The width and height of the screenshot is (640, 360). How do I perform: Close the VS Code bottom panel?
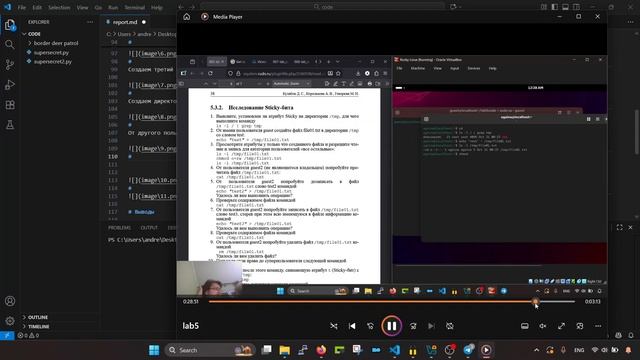(630, 227)
